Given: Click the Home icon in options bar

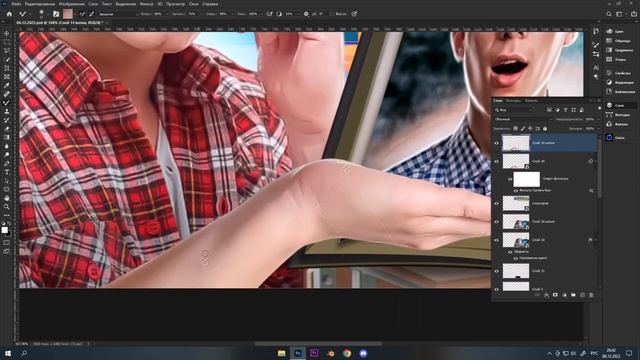Looking at the screenshot, I should 9,14.
